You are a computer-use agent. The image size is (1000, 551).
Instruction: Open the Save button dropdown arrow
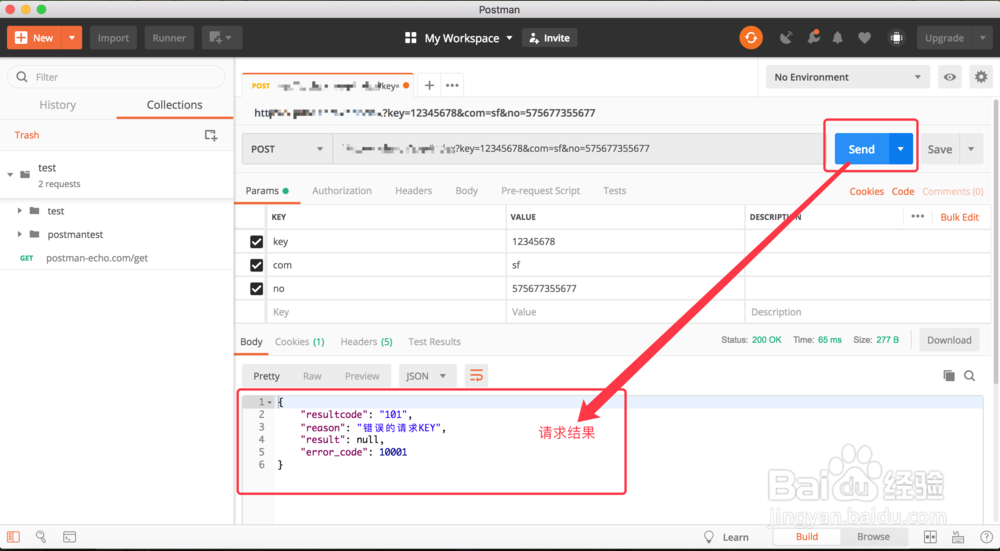tap(971, 149)
